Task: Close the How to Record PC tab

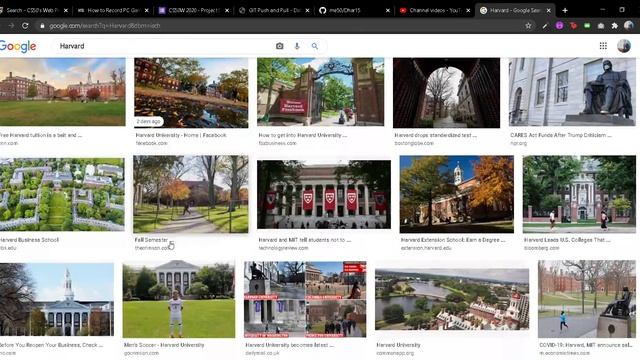Action: coord(147,10)
